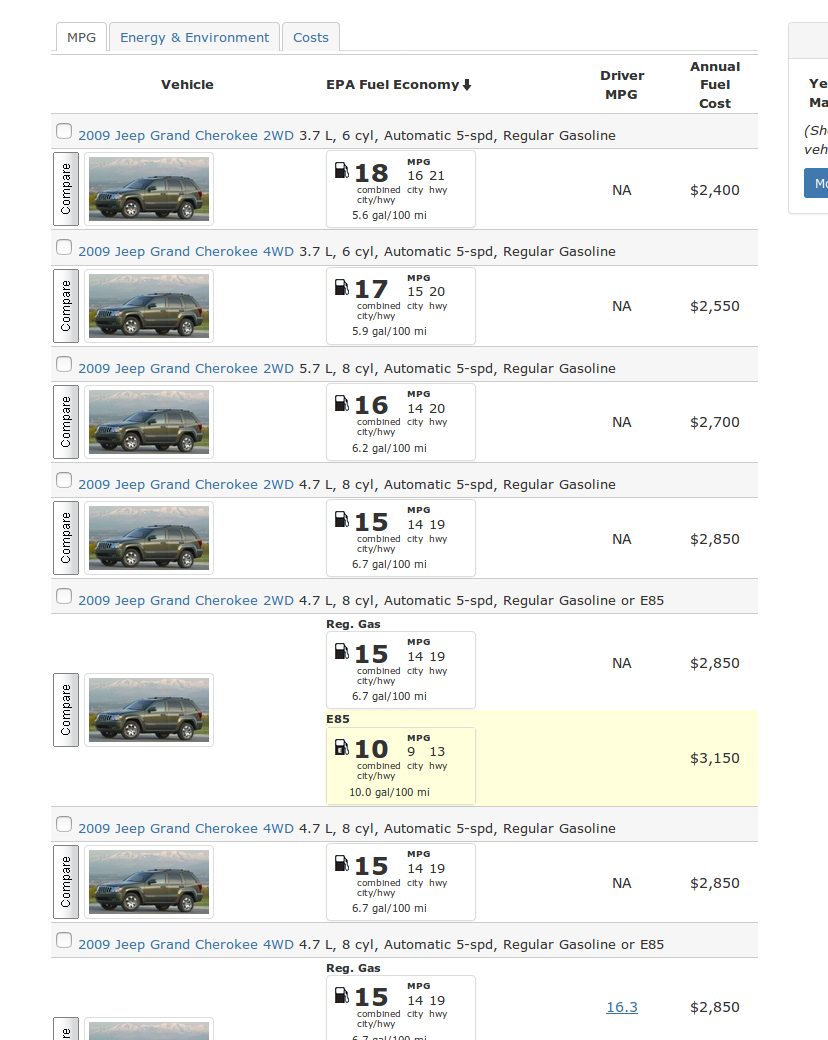Open the 2009 Jeep Grand Cherokee 2WD 3.7 L link

(x=186, y=135)
